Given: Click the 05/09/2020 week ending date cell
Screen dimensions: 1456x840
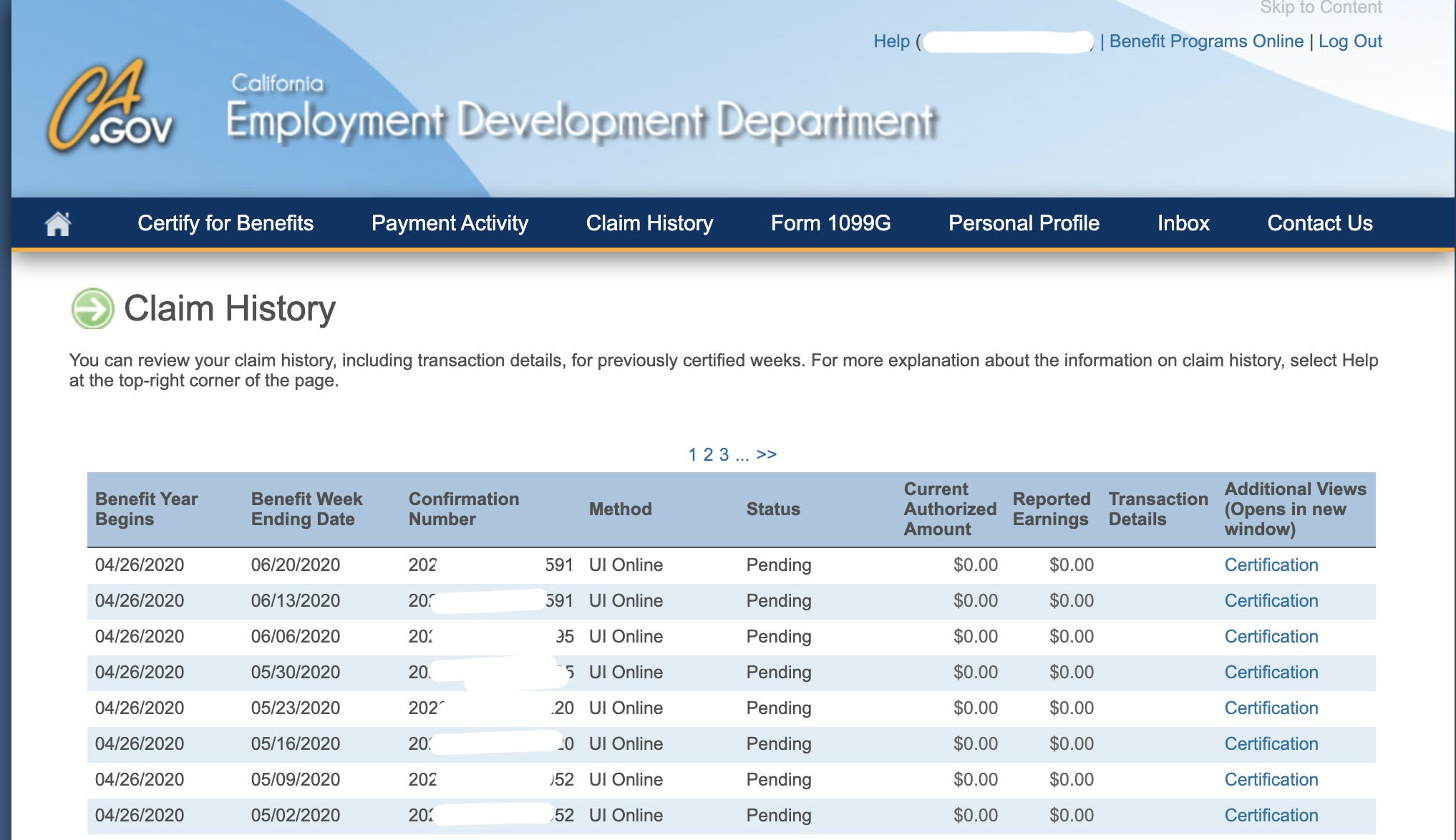Looking at the screenshot, I should [x=295, y=780].
